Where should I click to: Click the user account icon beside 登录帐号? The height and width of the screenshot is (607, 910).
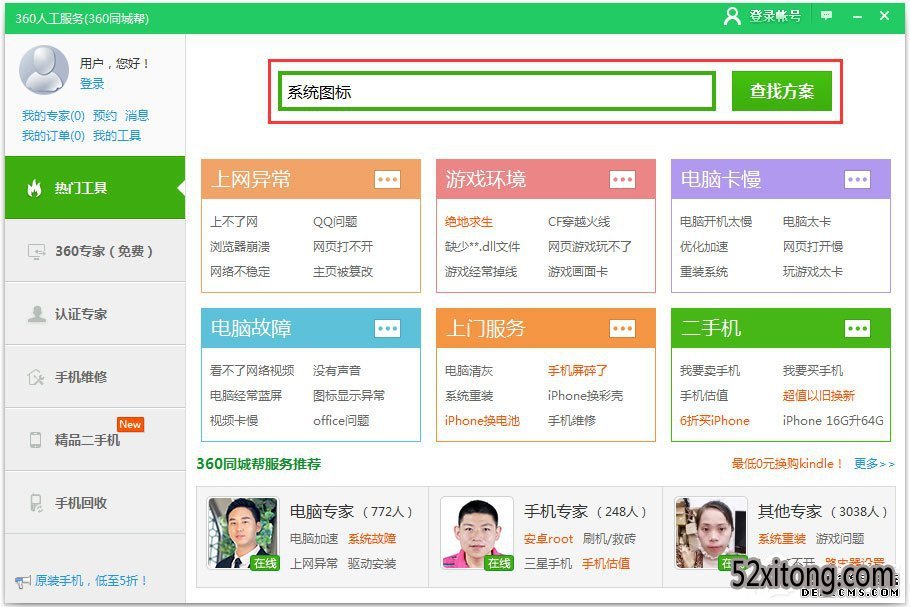(x=732, y=16)
